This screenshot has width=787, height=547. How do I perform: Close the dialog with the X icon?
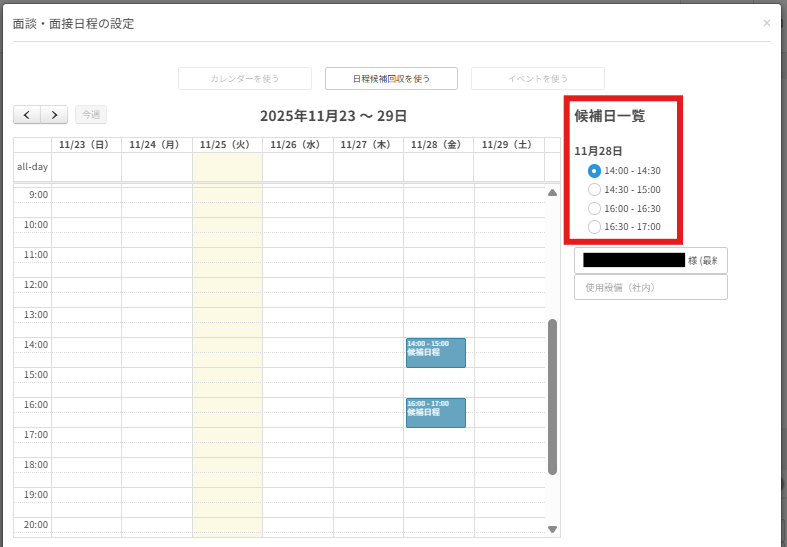point(767,23)
